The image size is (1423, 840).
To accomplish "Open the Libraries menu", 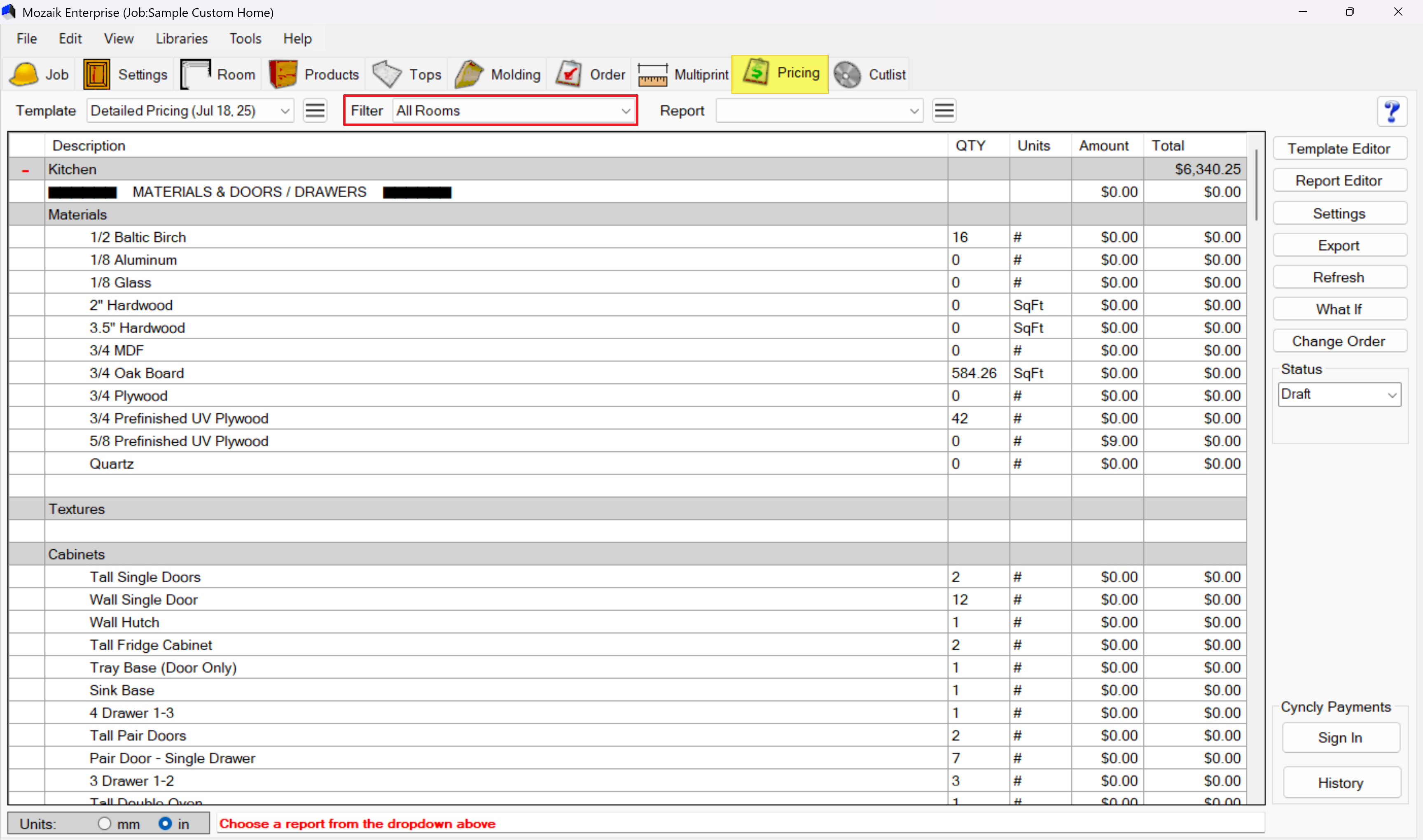I will (182, 38).
